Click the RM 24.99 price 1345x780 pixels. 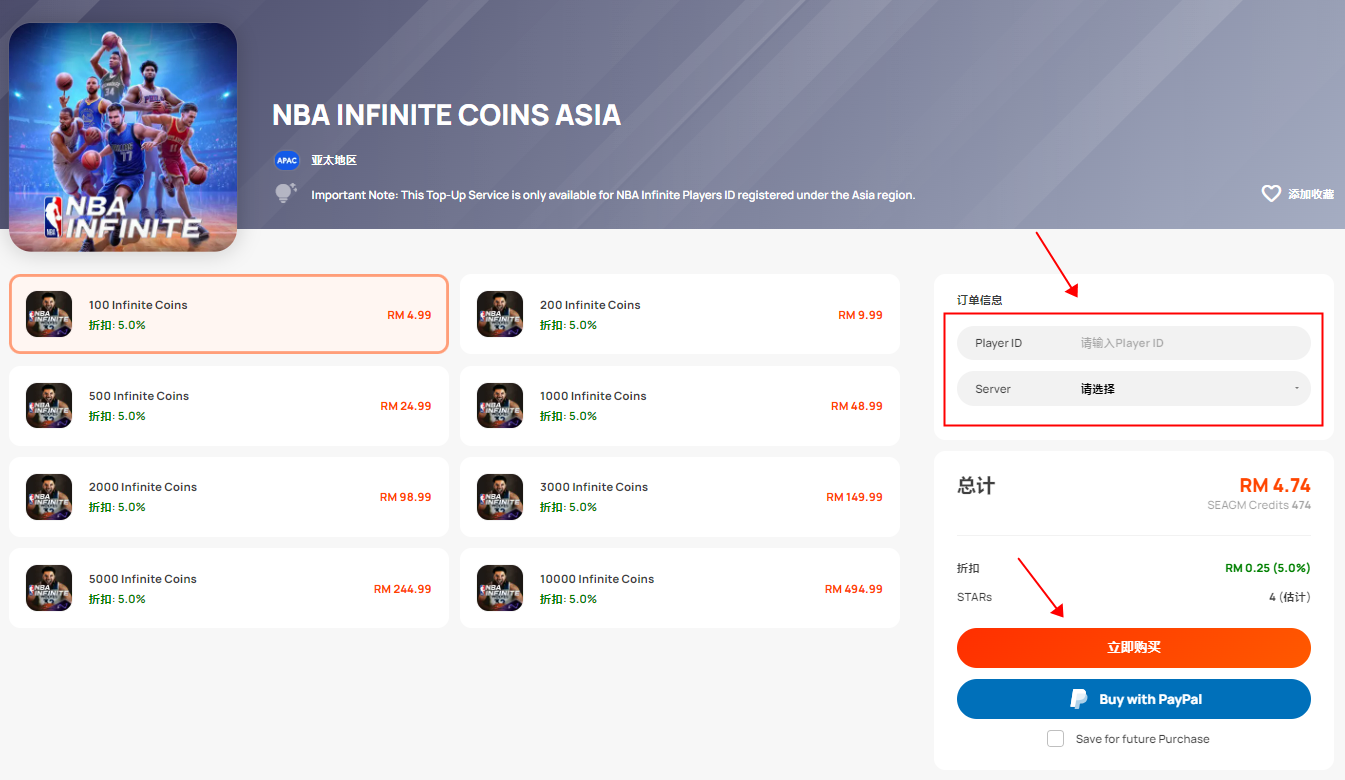[x=406, y=406]
